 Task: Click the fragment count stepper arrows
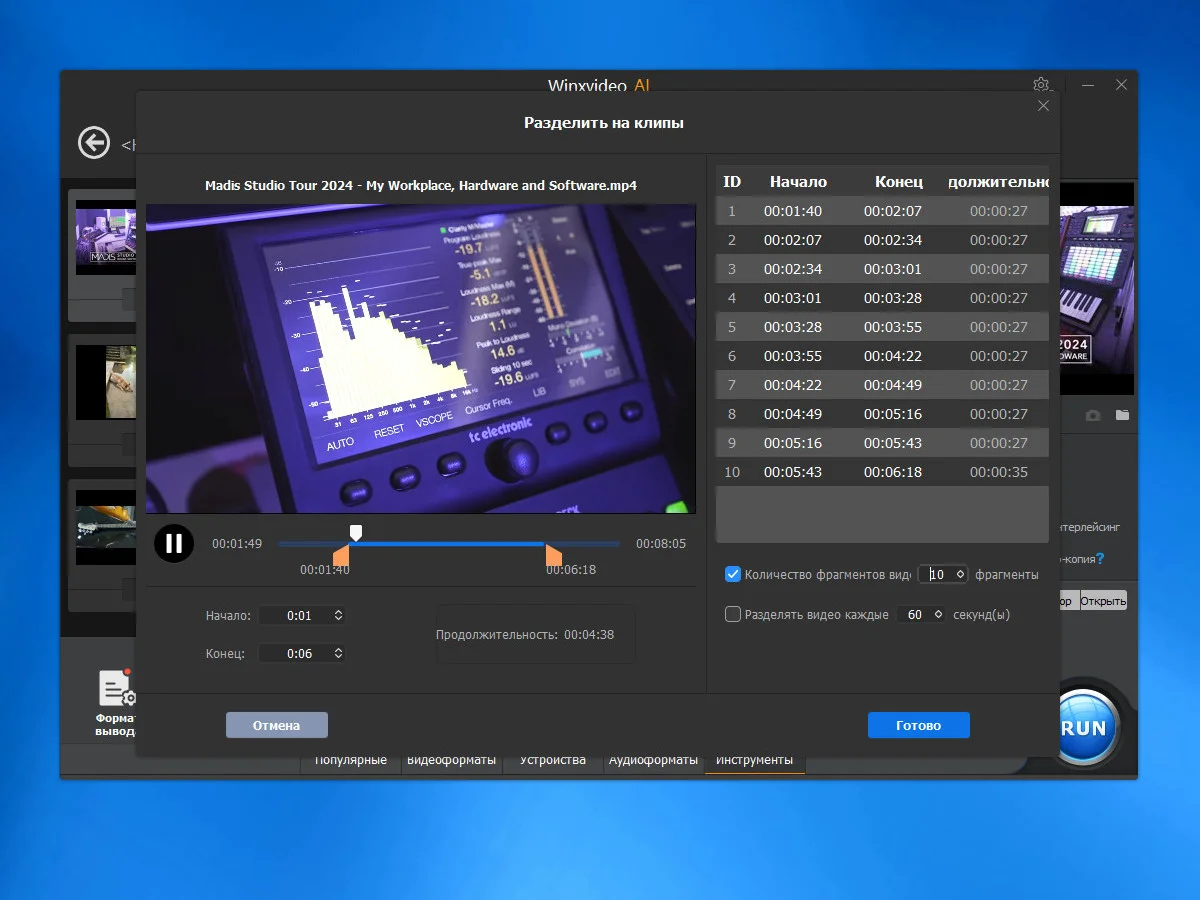(x=960, y=575)
